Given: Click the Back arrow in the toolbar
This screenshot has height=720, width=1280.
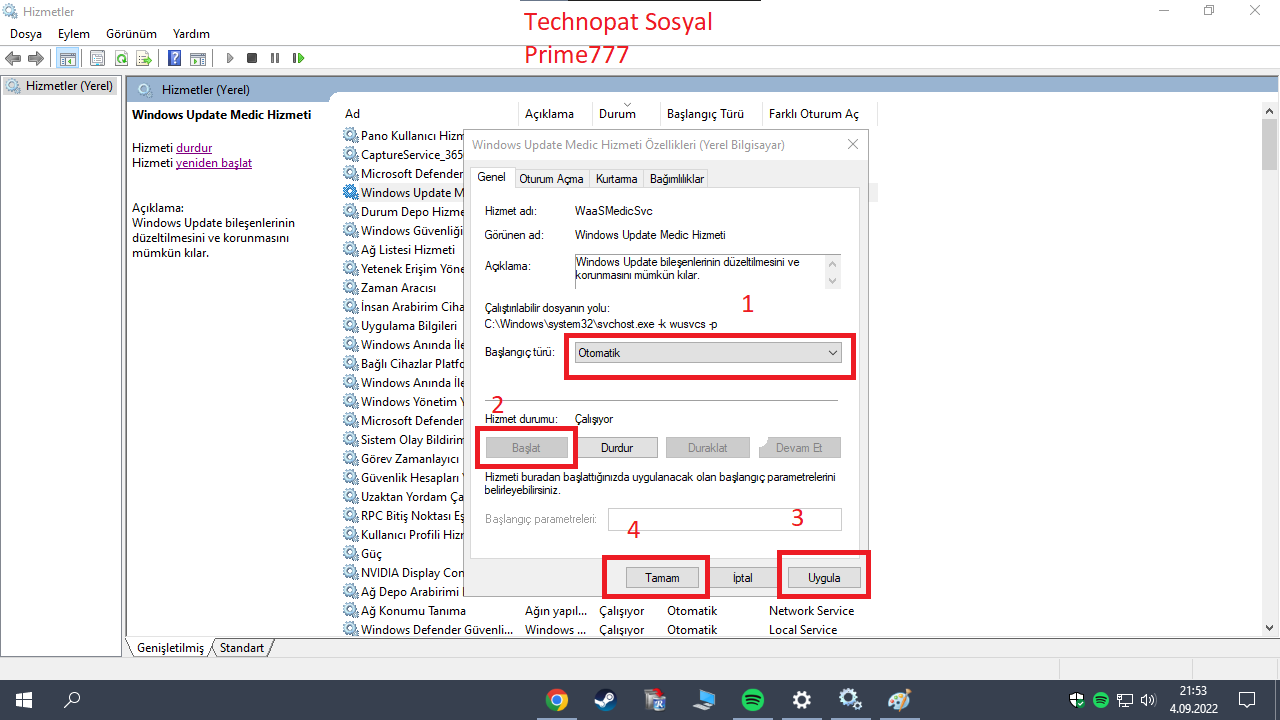Looking at the screenshot, I should [x=13, y=58].
